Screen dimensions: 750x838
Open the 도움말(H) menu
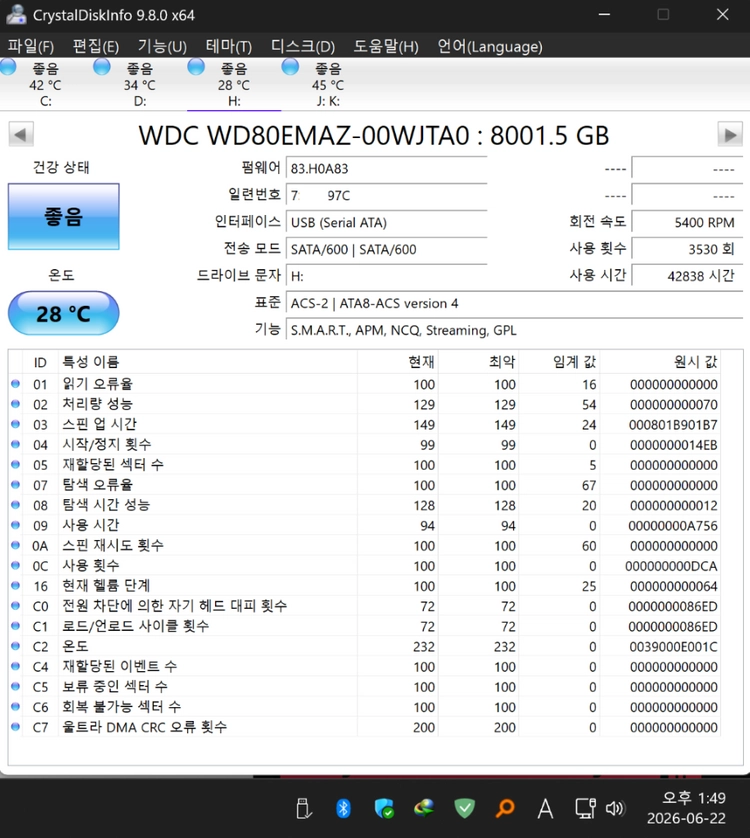(x=385, y=46)
